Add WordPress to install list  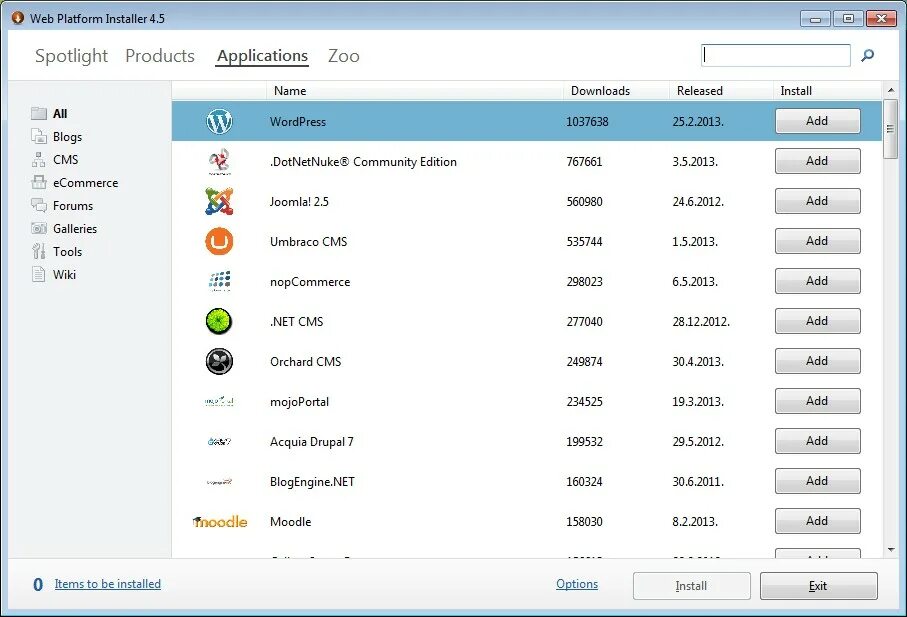pos(817,121)
